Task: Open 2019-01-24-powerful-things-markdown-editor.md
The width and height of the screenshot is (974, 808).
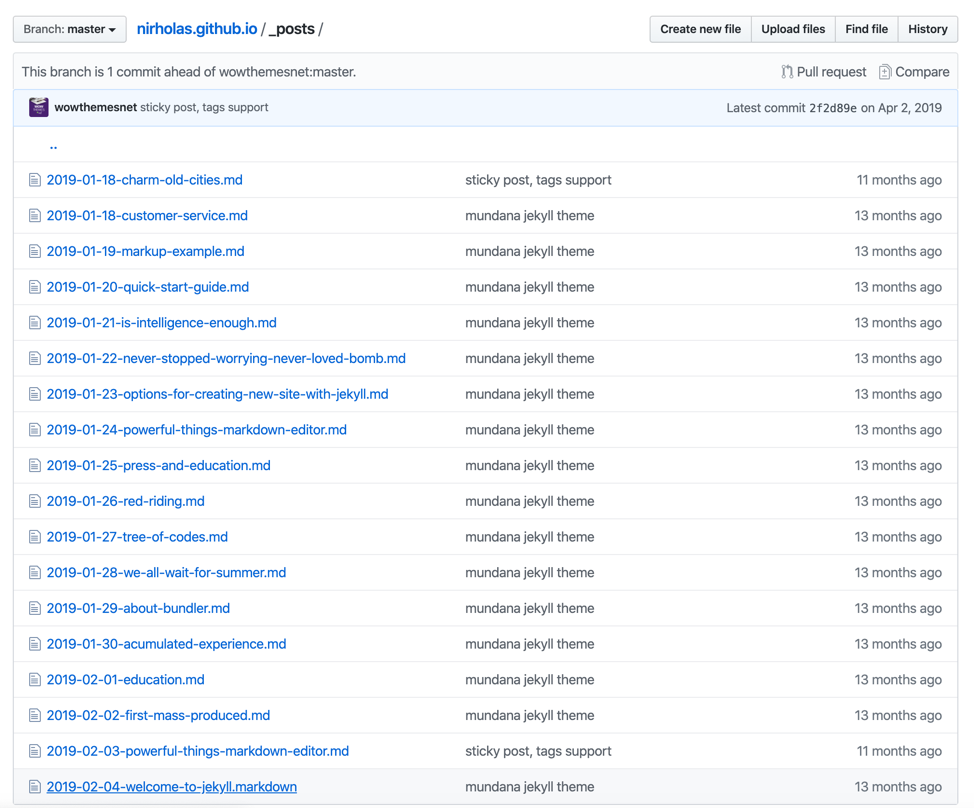Action: (197, 430)
